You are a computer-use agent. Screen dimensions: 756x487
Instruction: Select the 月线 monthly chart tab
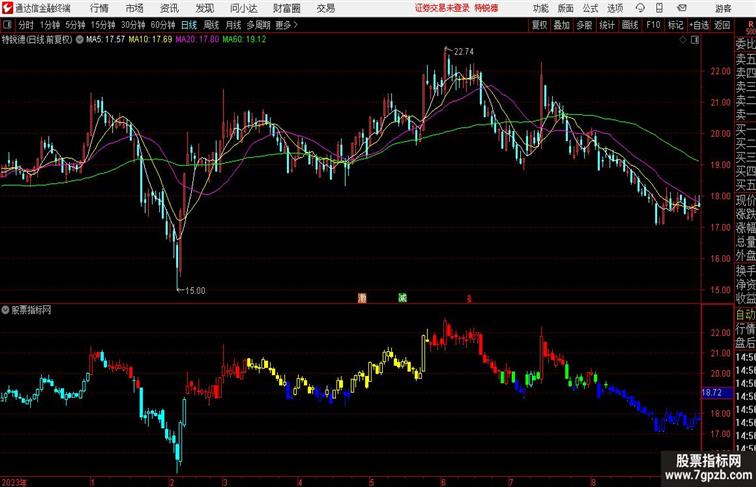point(233,25)
